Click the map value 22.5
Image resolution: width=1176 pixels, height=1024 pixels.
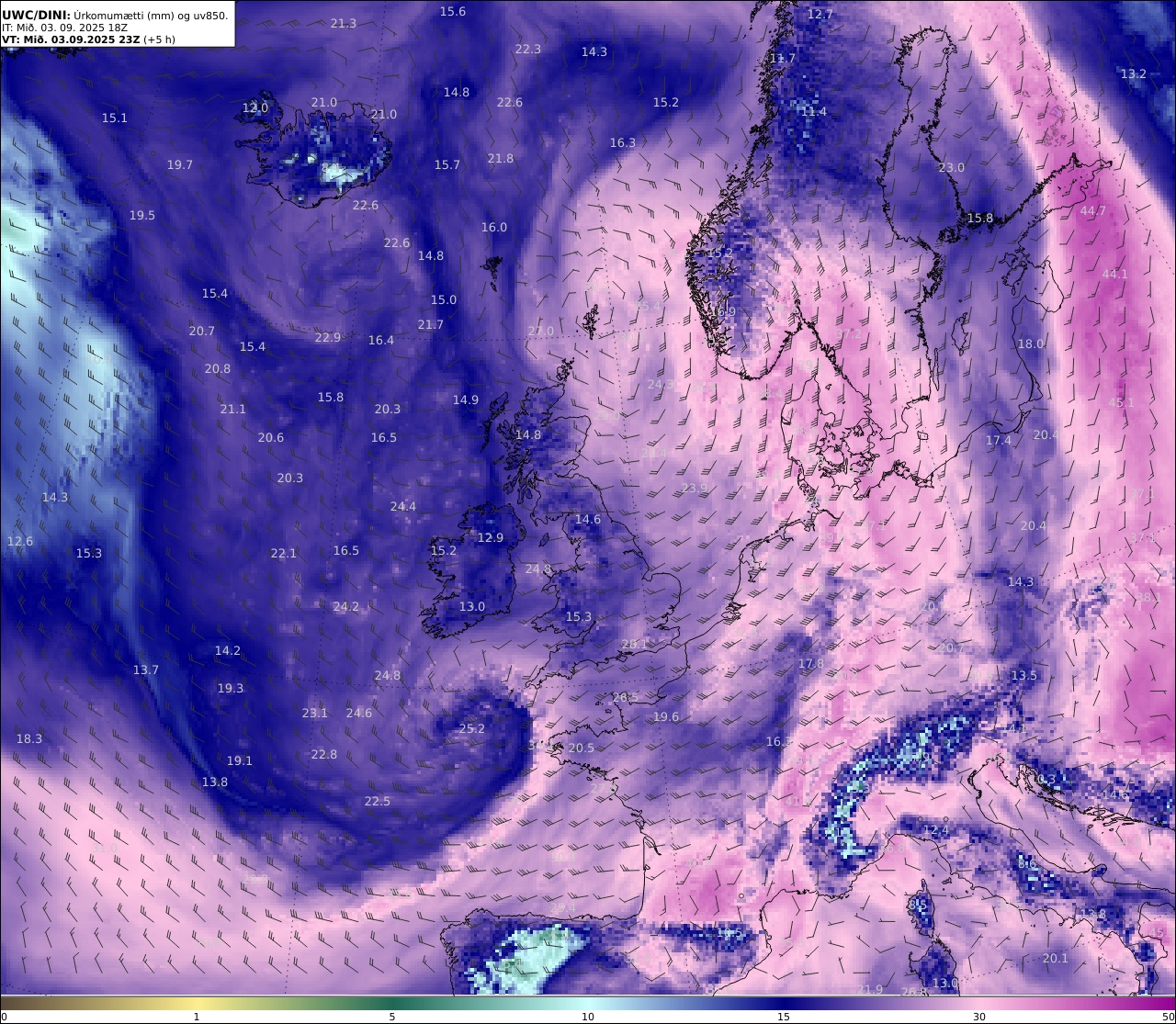click(378, 801)
